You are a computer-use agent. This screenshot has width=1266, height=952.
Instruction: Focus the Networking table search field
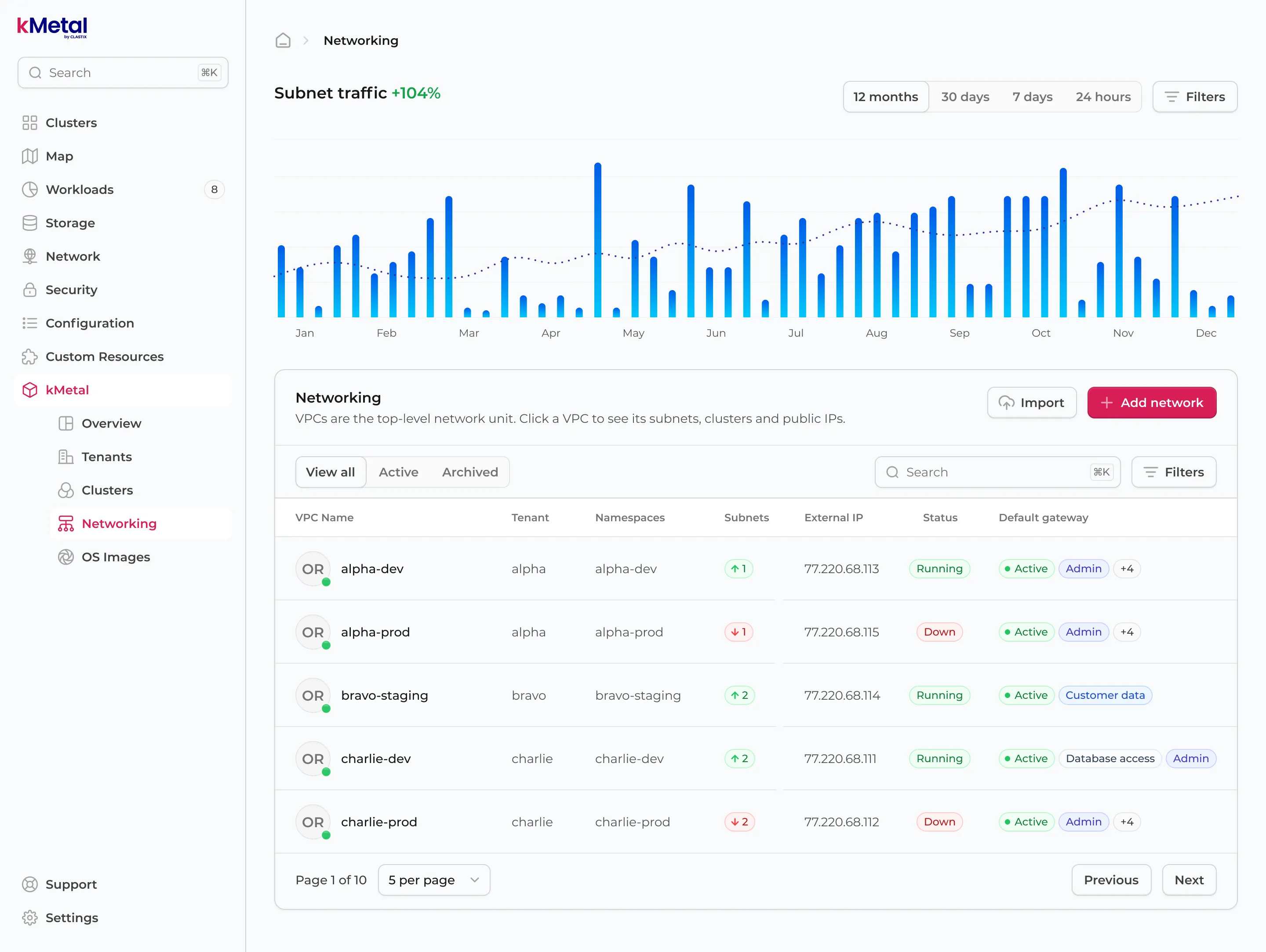[997, 472]
